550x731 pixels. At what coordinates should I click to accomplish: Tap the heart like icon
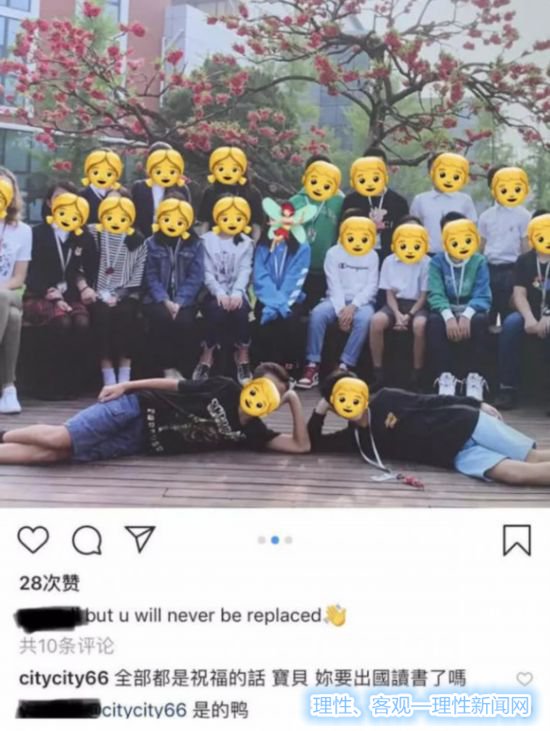click(33, 540)
